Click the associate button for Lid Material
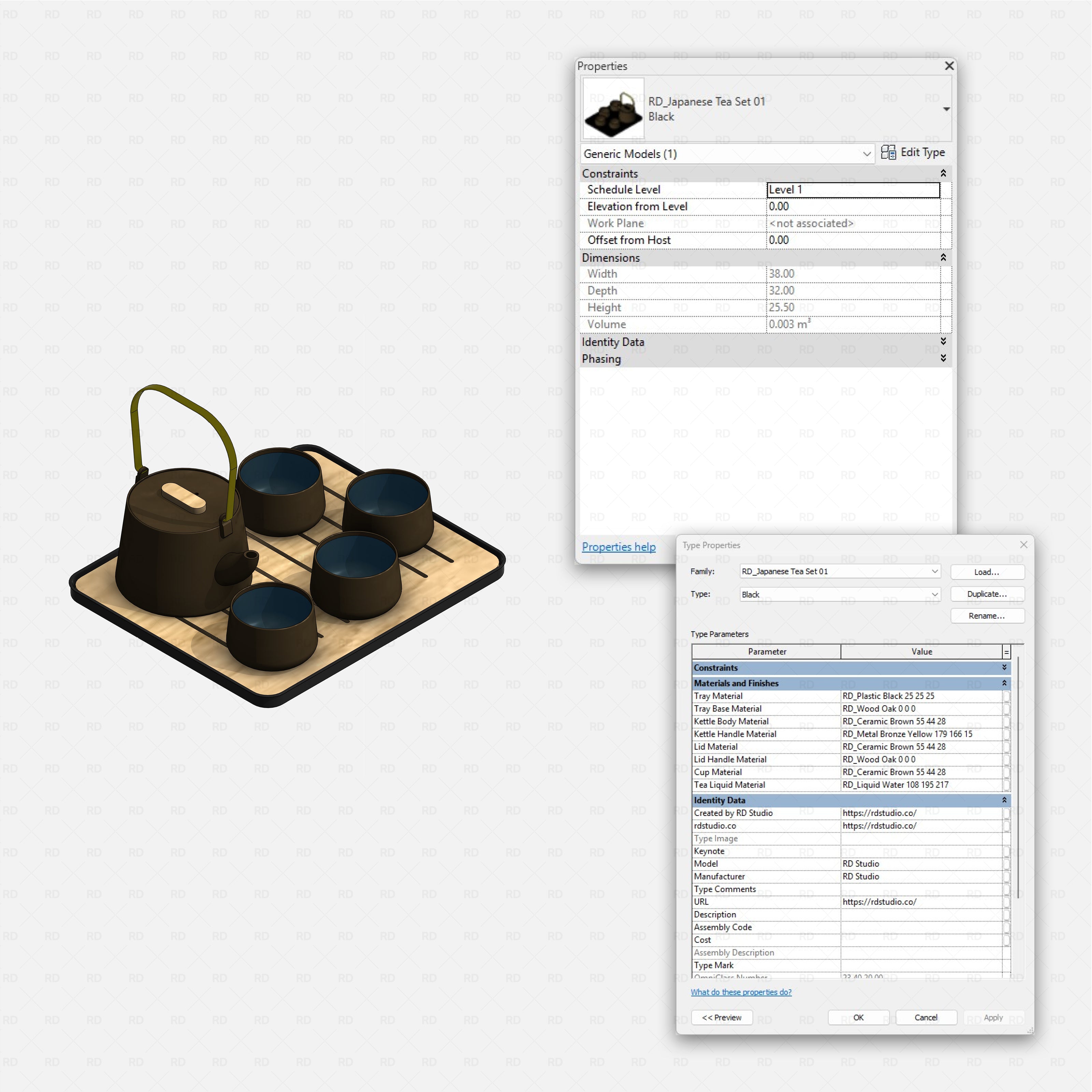The height and width of the screenshot is (1092, 1092). [x=1006, y=747]
